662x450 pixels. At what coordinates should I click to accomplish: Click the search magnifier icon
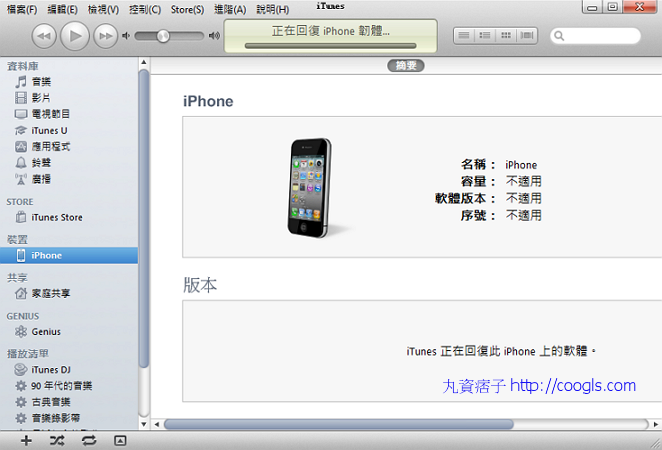(x=559, y=36)
